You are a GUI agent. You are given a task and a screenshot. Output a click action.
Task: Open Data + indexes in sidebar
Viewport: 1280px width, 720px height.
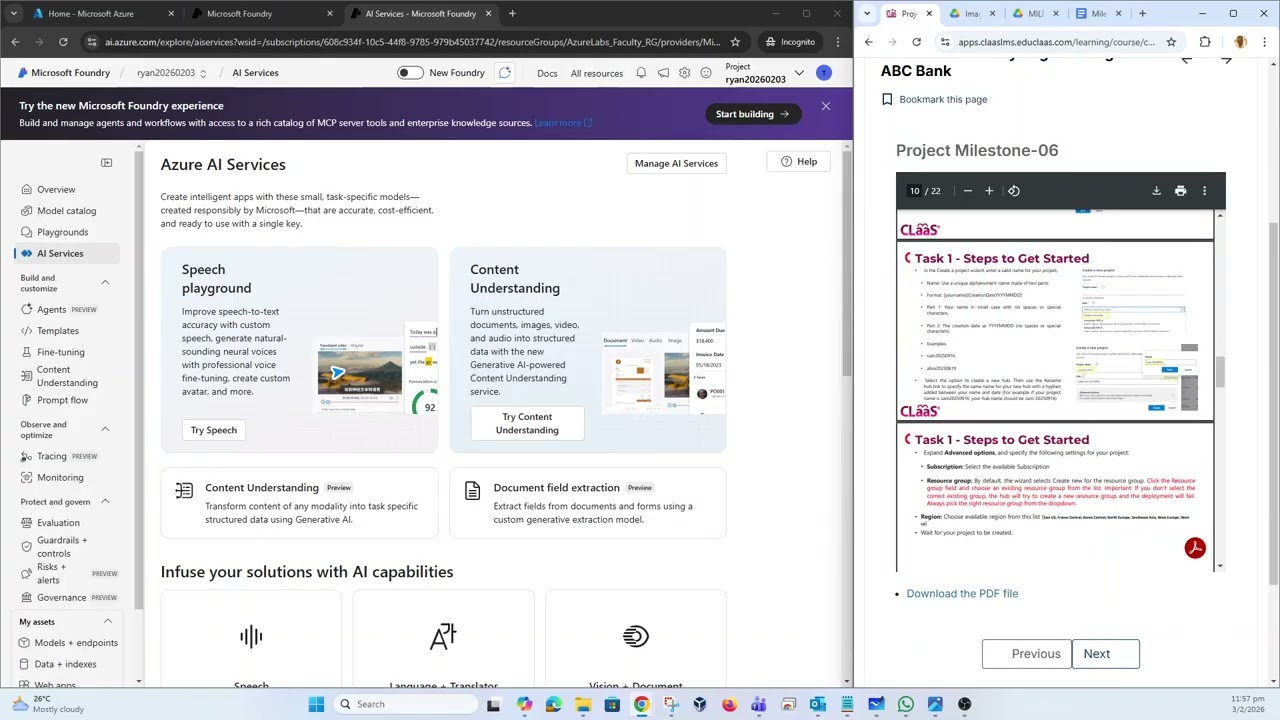click(x=66, y=664)
